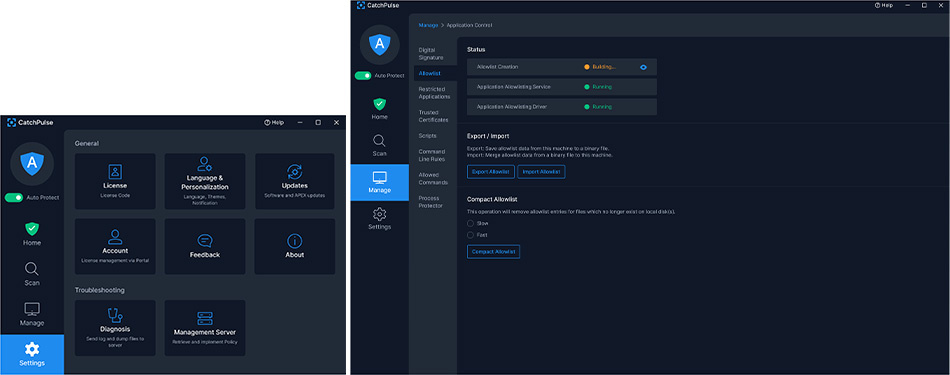Click Building... status text
This screenshot has height=375, width=950.
603,67
